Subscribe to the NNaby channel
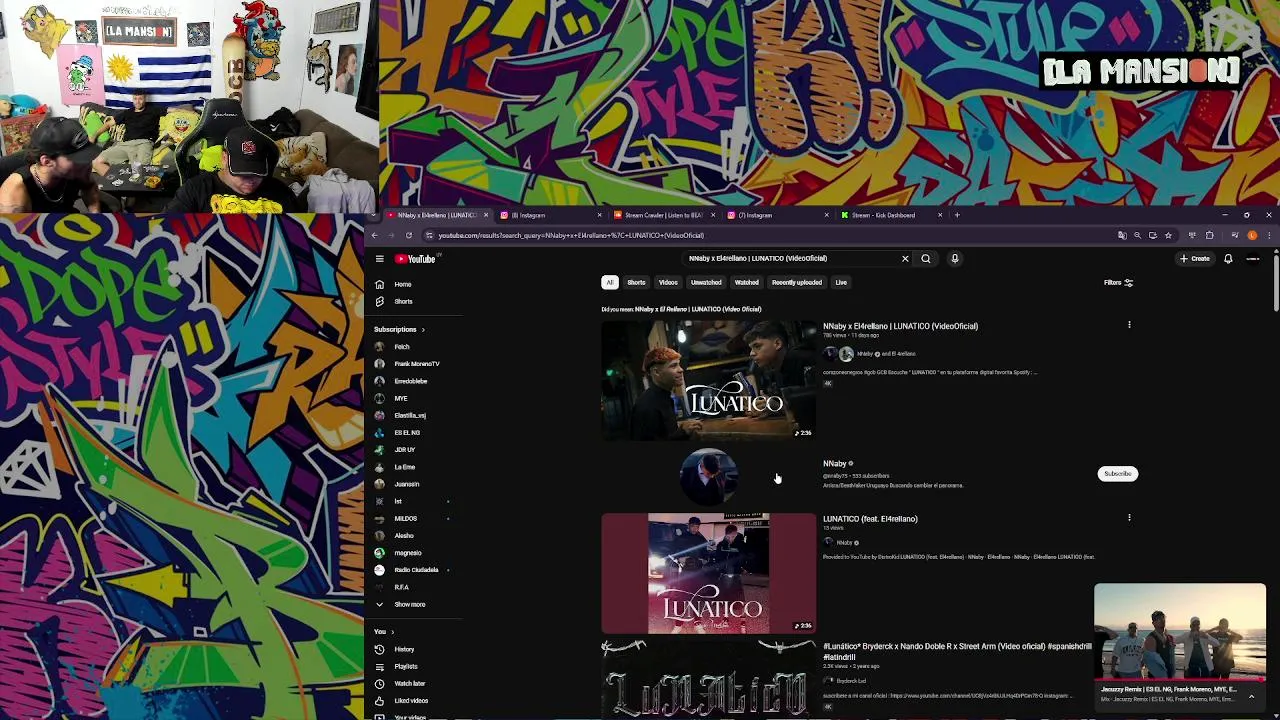1280x720 pixels. [x=1117, y=474]
